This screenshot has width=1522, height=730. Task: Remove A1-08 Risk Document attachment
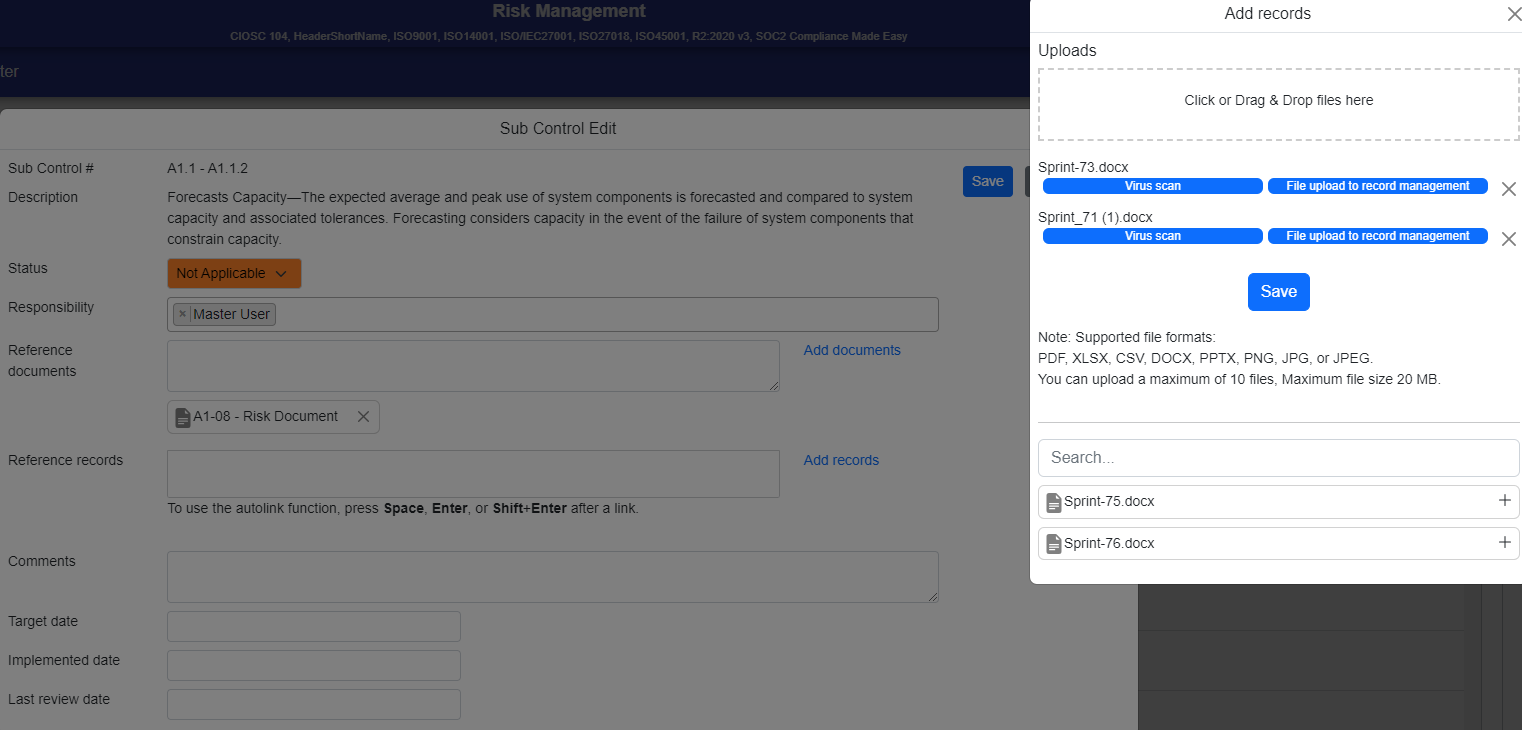(363, 417)
